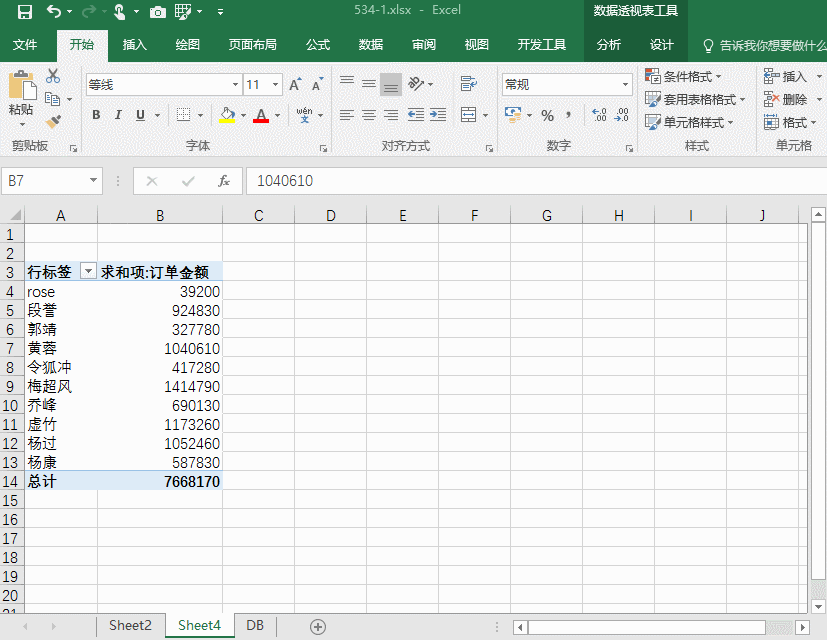
Task: Click the Cut scissors icon
Action: pos(53,76)
